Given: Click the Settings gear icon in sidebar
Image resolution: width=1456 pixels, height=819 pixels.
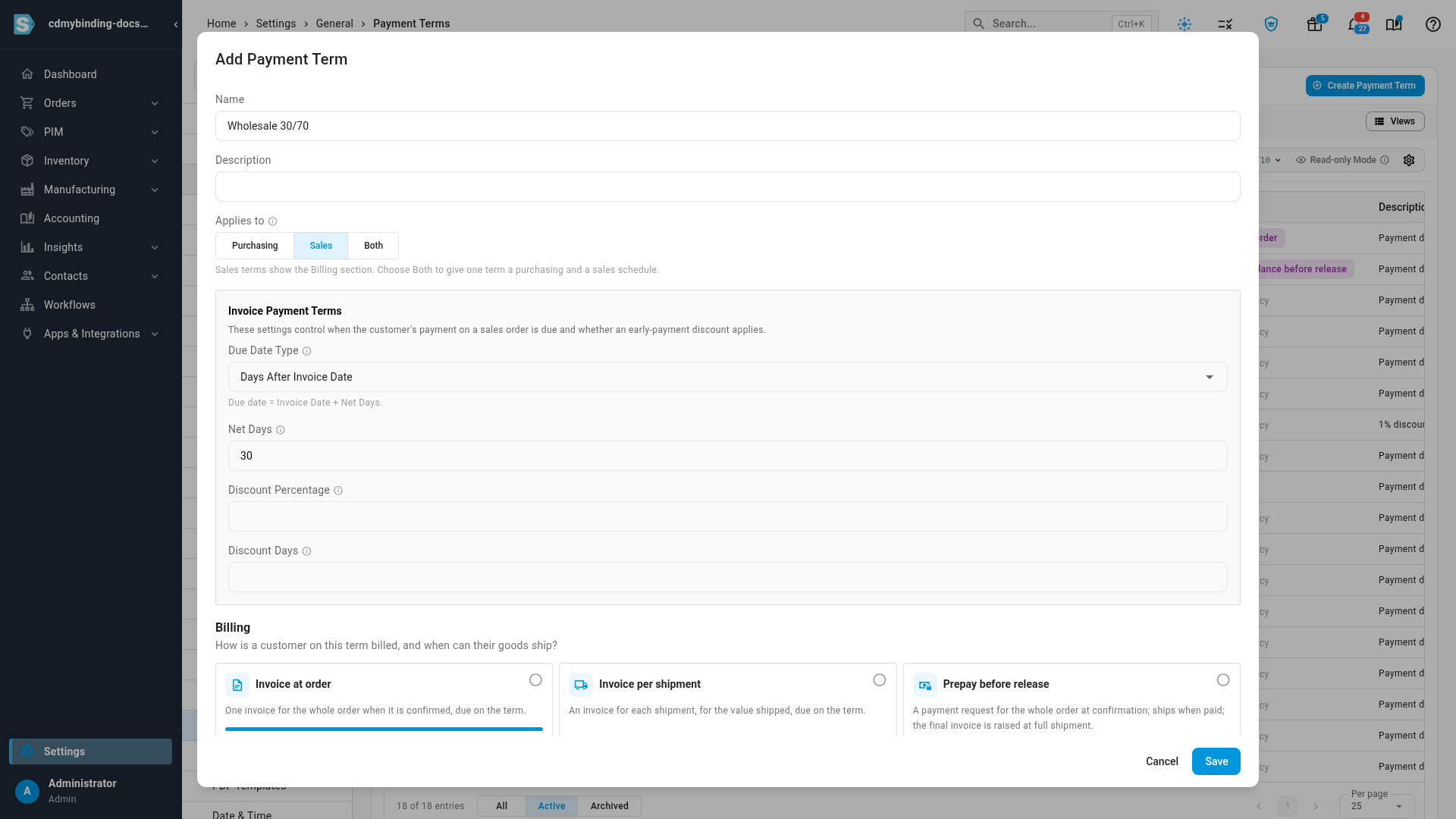Looking at the screenshot, I should pyautogui.click(x=27, y=752).
